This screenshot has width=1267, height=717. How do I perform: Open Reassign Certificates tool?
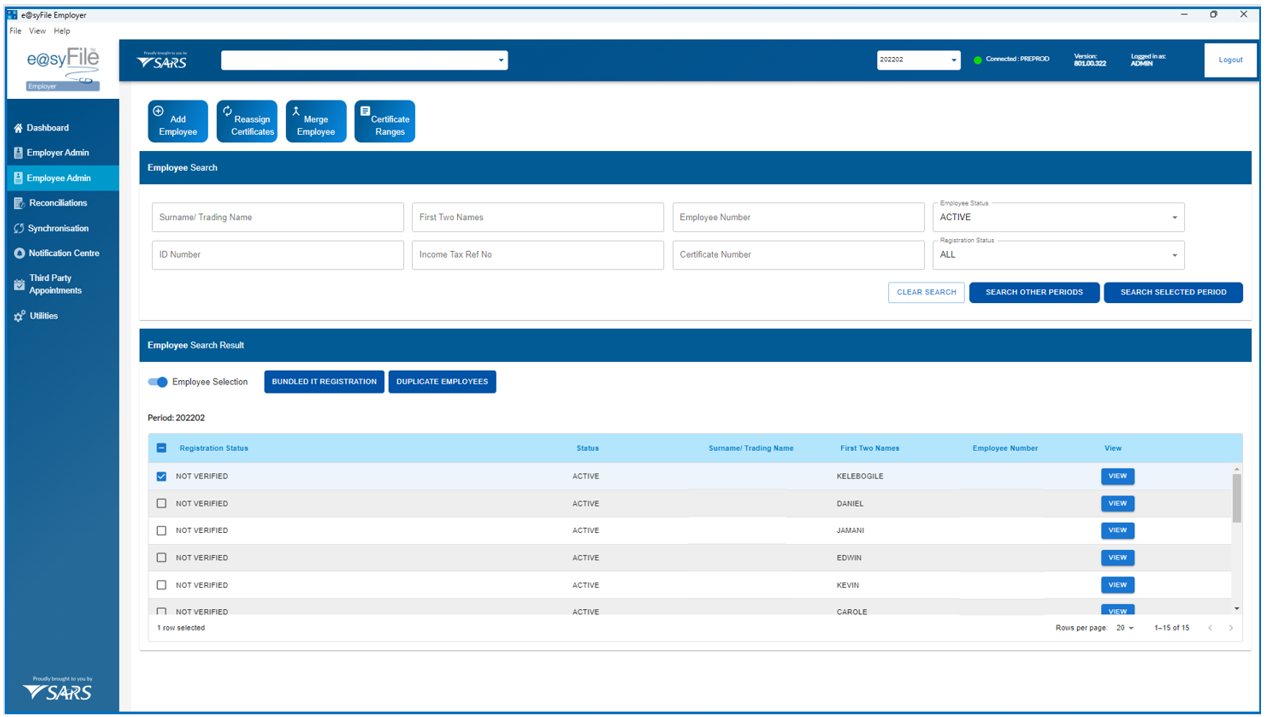[x=247, y=121]
